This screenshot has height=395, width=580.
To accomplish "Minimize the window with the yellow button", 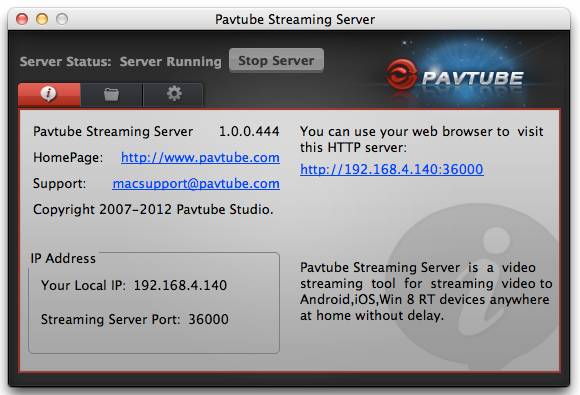I will pyautogui.click(x=42, y=19).
